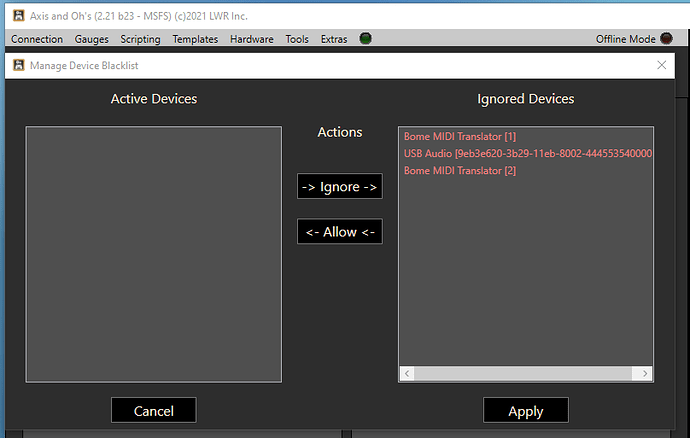Open the Hardware menu
The height and width of the screenshot is (438, 690).
click(251, 39)
